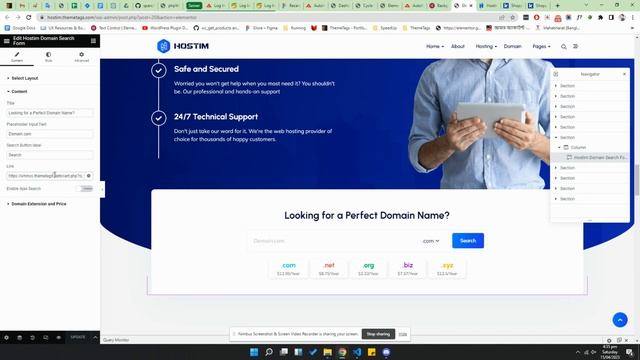
Task: Collapse the Content section
Action: click(19, 91)
